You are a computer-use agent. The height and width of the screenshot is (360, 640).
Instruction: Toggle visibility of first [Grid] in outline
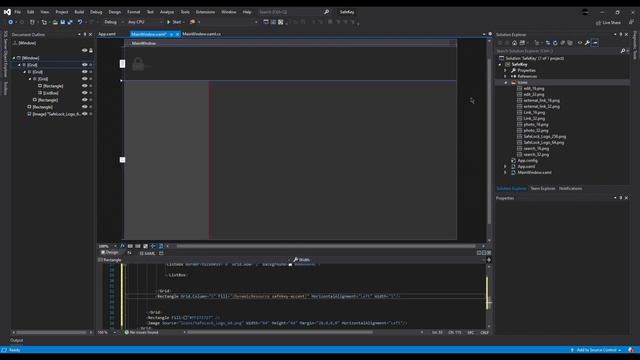pyautogui.click(x=85, y=65)
